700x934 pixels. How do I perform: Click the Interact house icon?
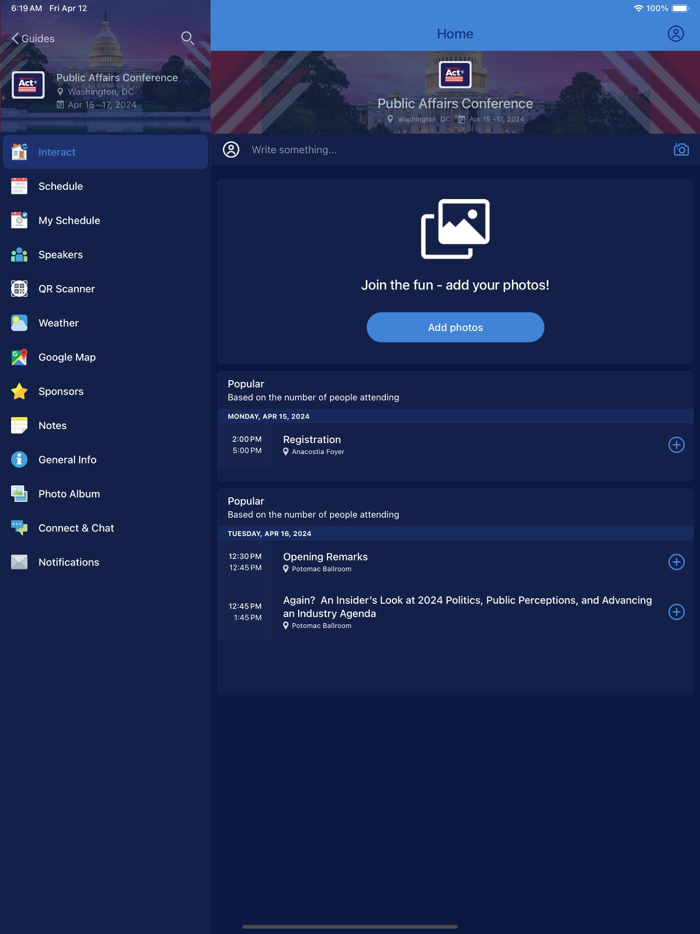19,152
